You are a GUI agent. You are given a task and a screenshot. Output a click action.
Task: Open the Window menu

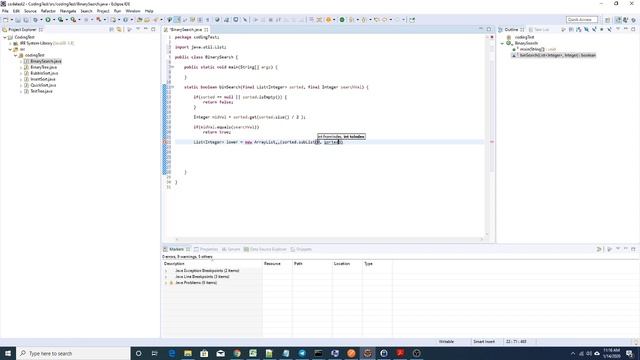coord(133,11)
